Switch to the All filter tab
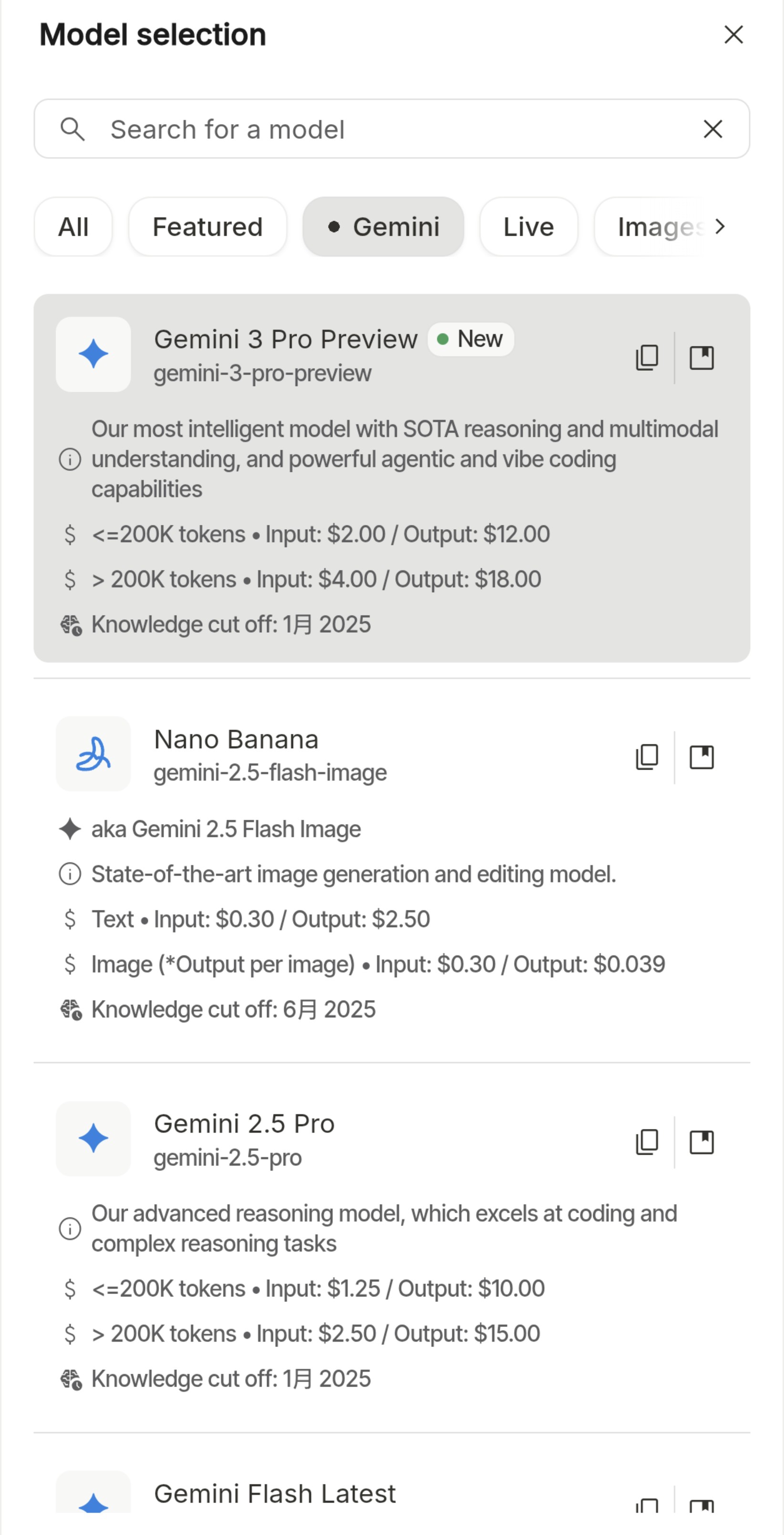 (73, 227)
